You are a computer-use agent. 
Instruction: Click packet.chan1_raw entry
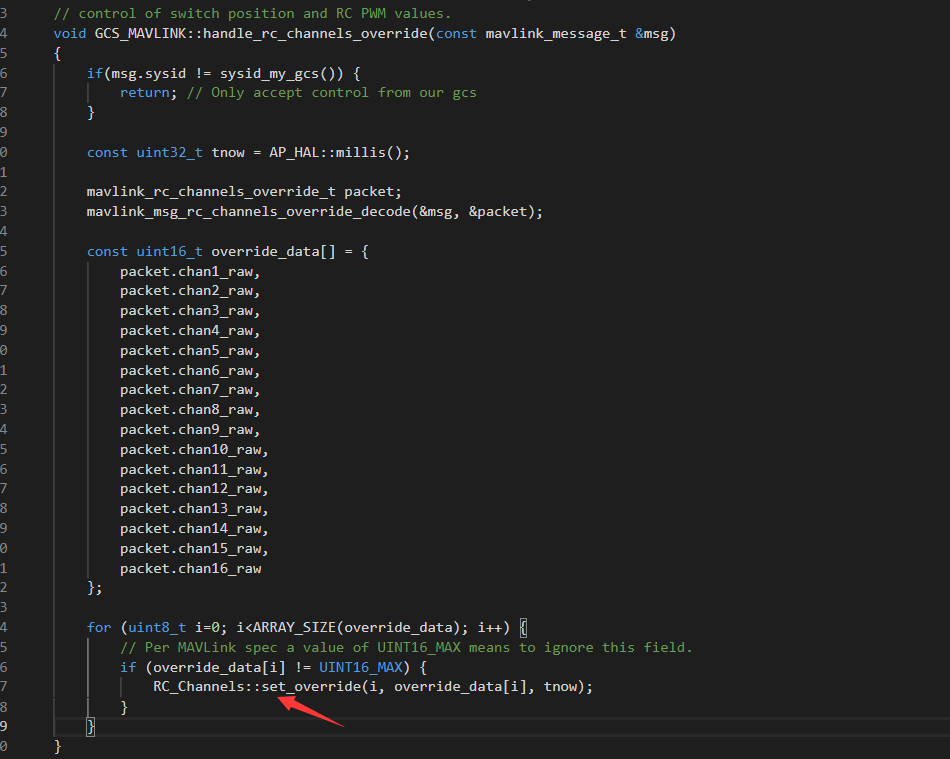(190, 272)
